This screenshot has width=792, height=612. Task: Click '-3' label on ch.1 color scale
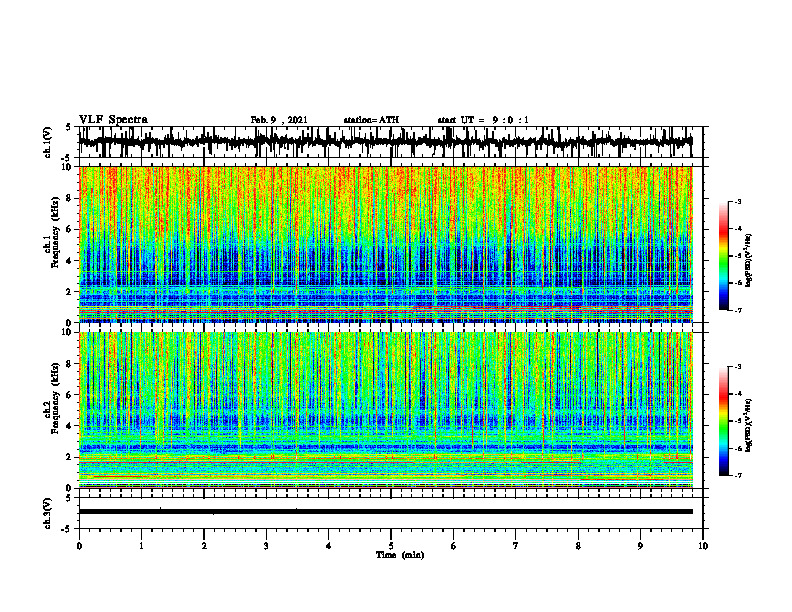click(738, 202)
